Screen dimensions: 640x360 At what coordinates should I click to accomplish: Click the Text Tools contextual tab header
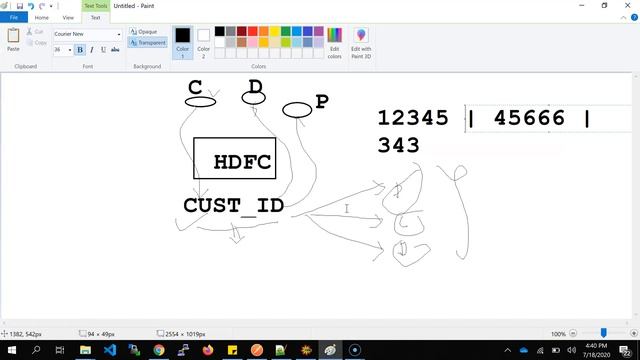click(96, 6)
